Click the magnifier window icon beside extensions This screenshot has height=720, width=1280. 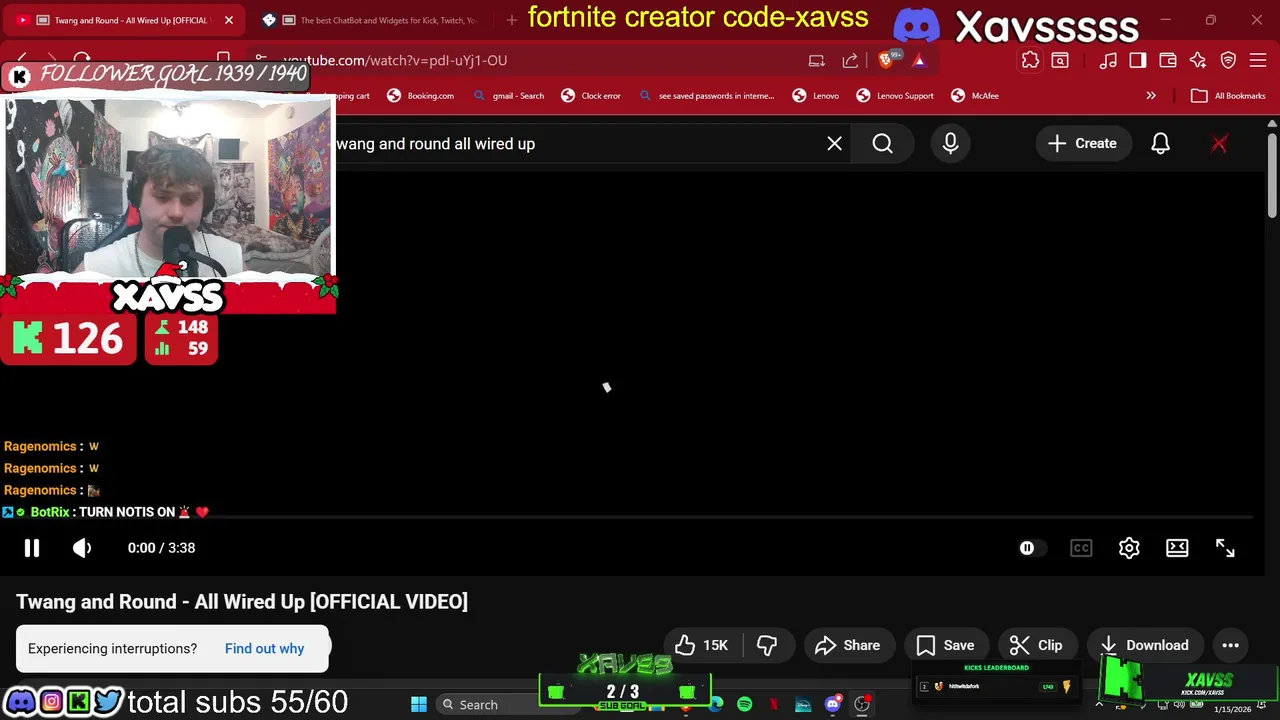[x=1060, y=60]
